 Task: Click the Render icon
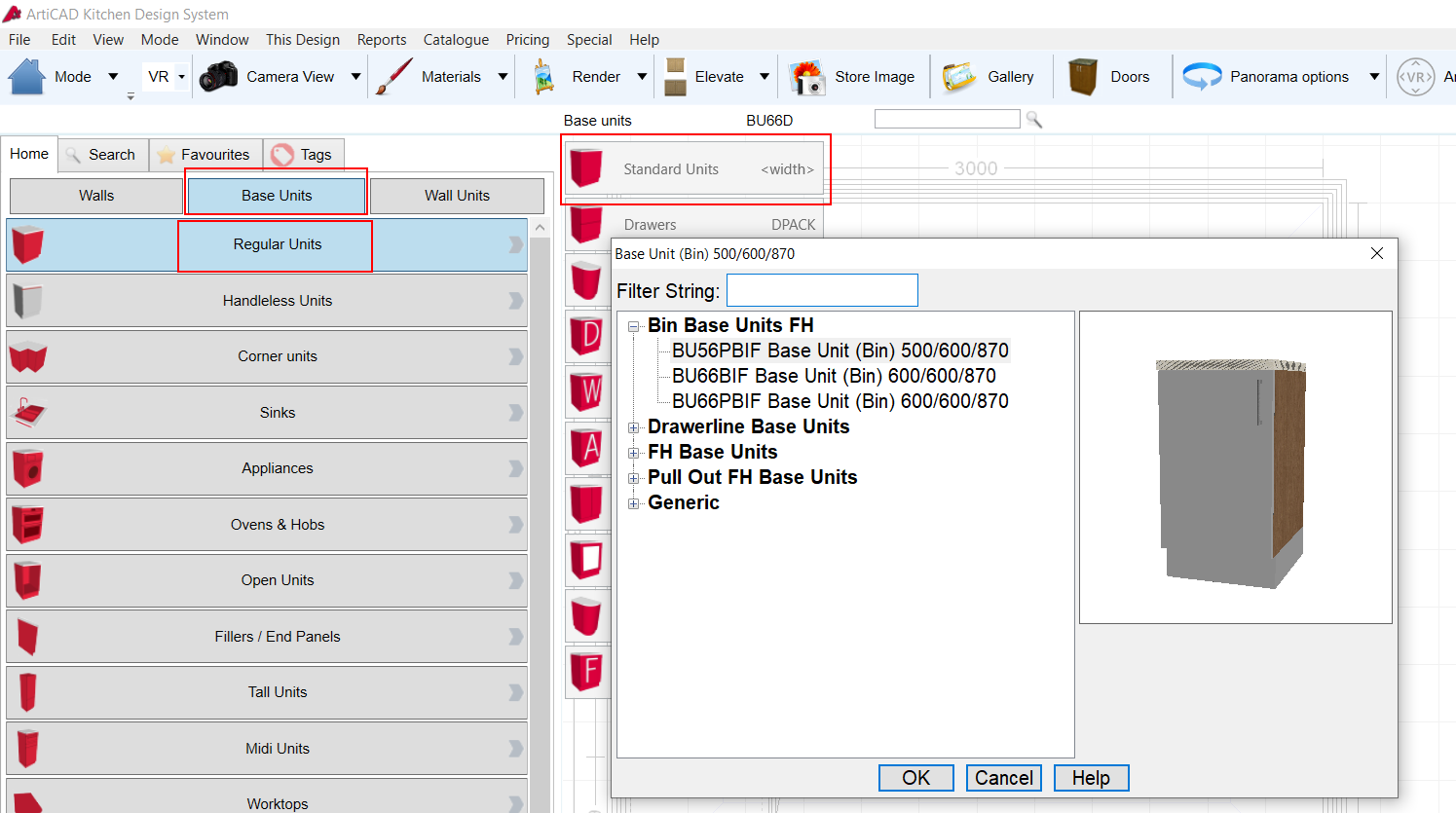coord(544,76)
